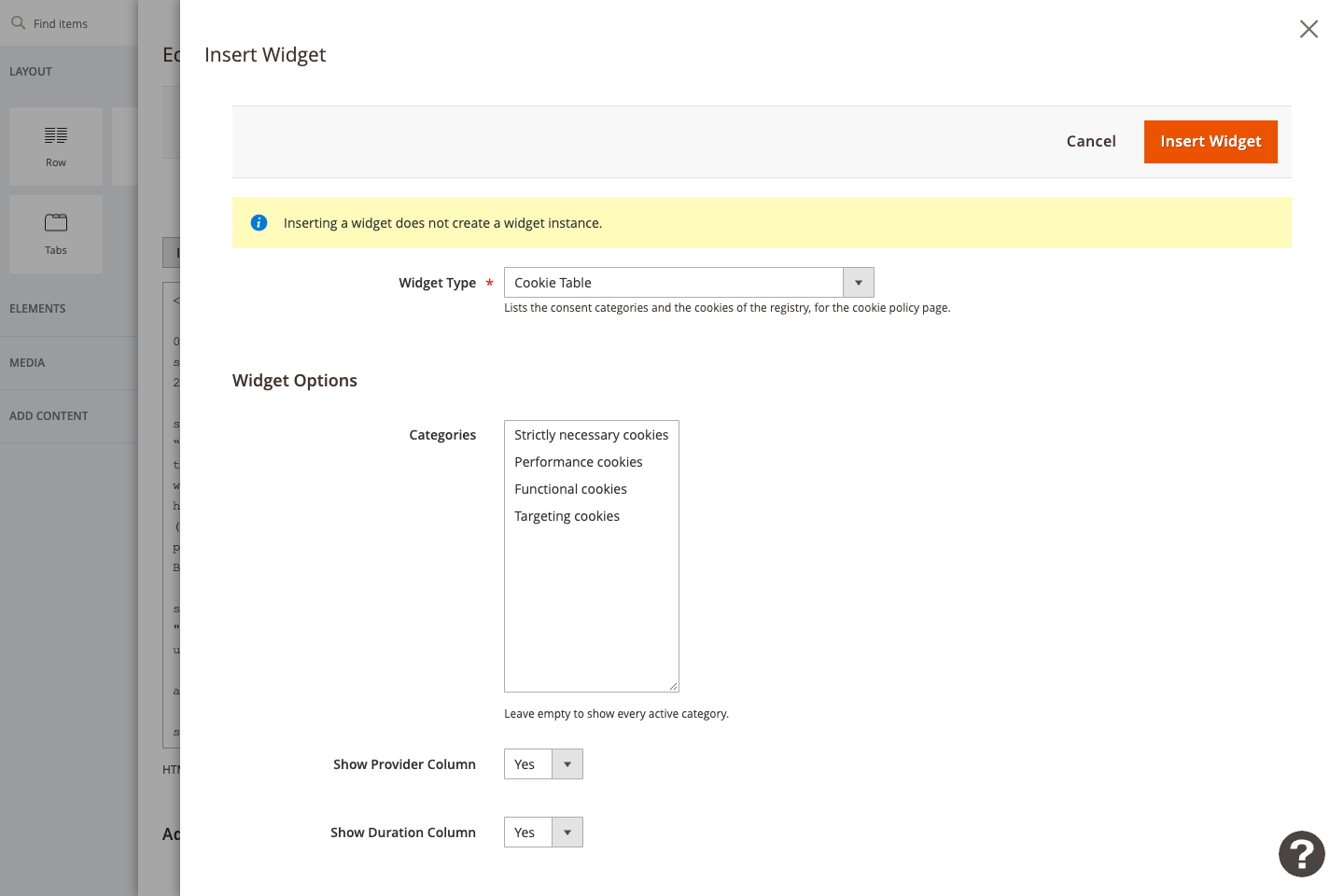Screen dimensions: 1344x896
Task: Select Strictly necessary cookies category
Action: (x=591, y=435)
